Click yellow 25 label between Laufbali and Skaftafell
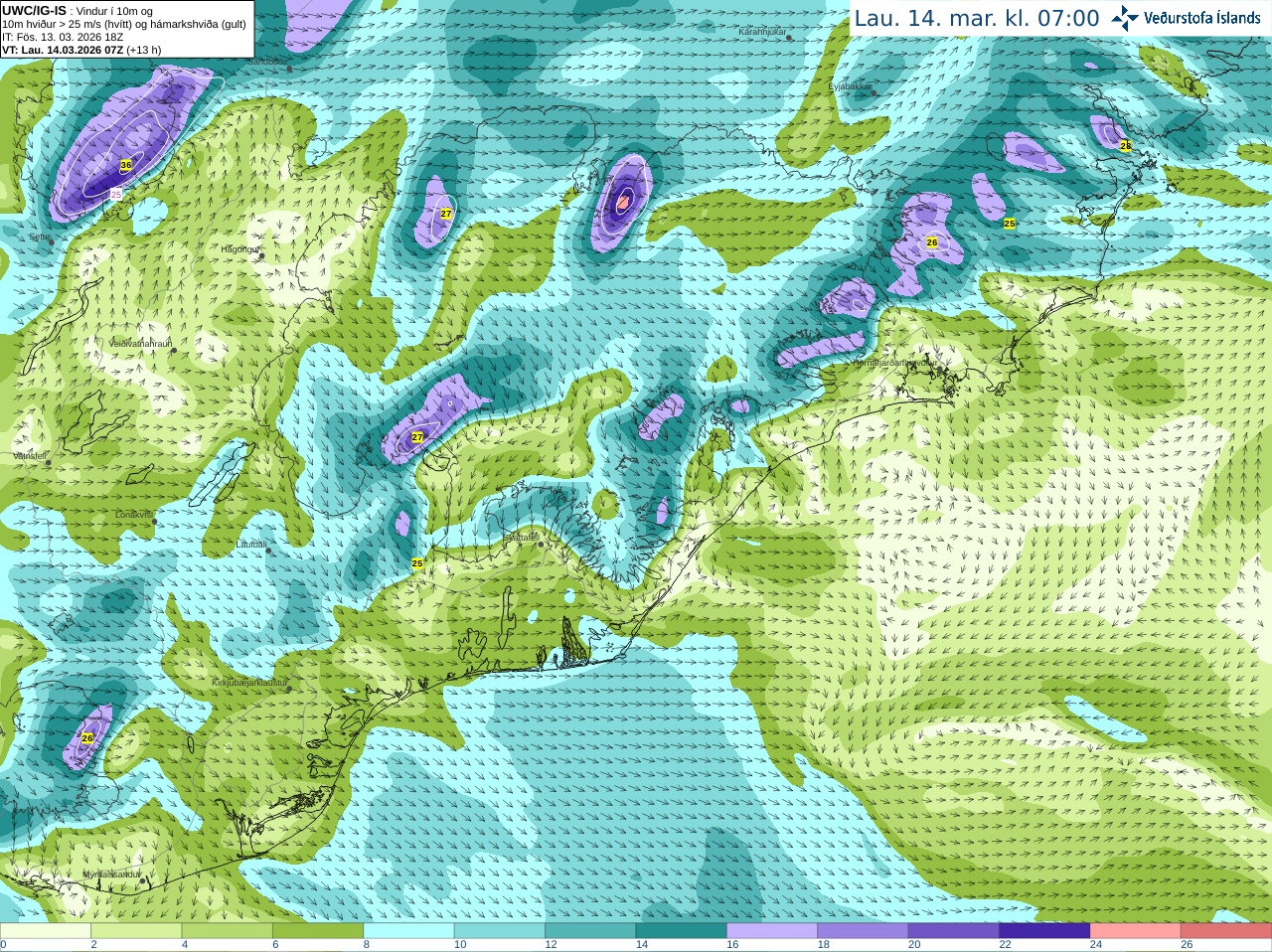 pyautogui.click(x=417, y=563)
